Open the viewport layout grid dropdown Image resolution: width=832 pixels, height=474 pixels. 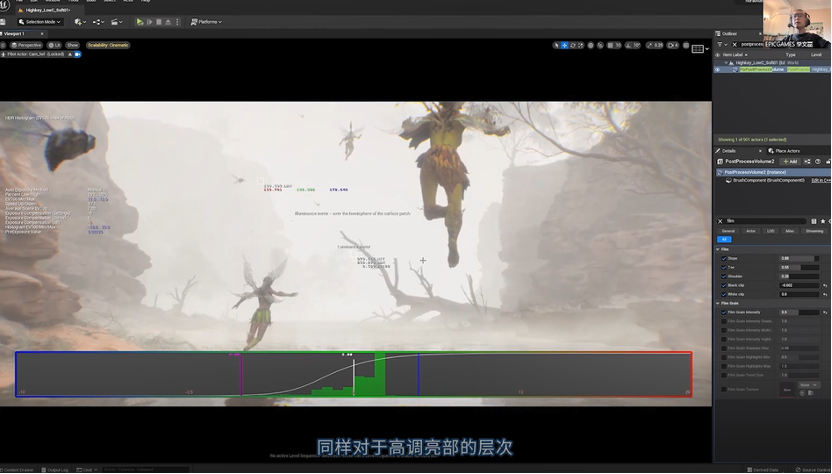tap(700, 49)
